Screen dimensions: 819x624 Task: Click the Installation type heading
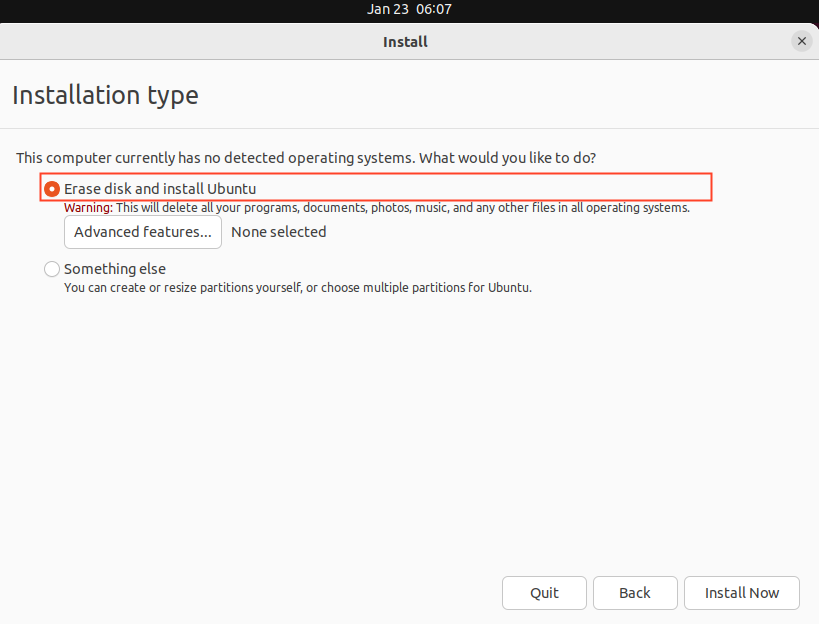point(105,95)
